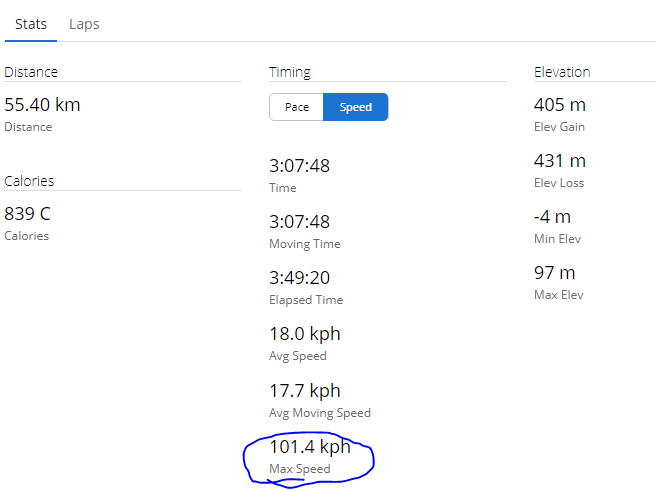Click the Moving Time label
The image size is (656, 491).
point(305,244)
